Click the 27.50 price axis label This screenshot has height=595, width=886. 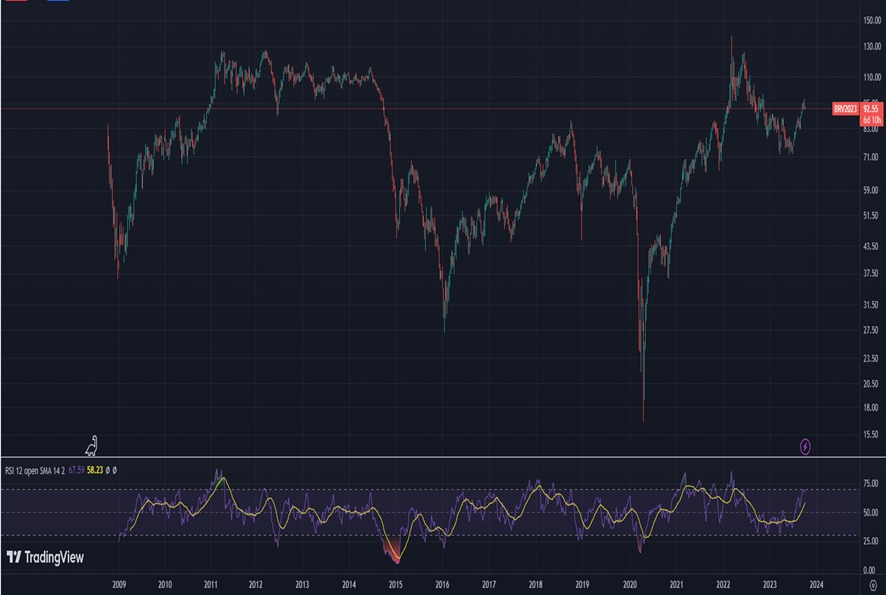tap(871, 330)
